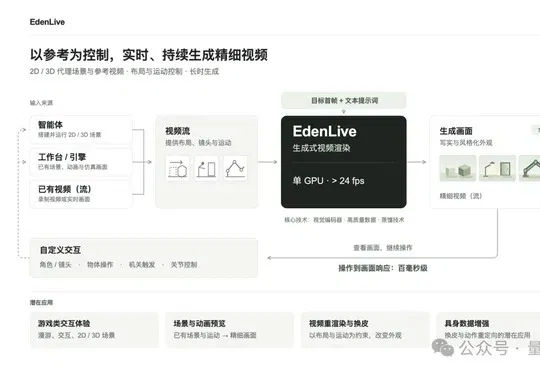Click the text 写实与风格化外观
This screenshot has width=540, height=372.
coord(466,143)
